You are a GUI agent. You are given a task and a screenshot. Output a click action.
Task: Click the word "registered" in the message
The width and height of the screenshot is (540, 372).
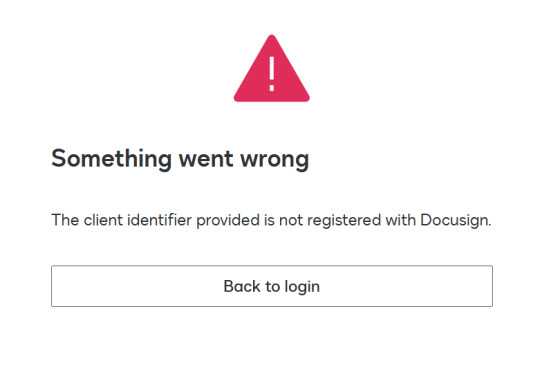(x=344, y=220)
